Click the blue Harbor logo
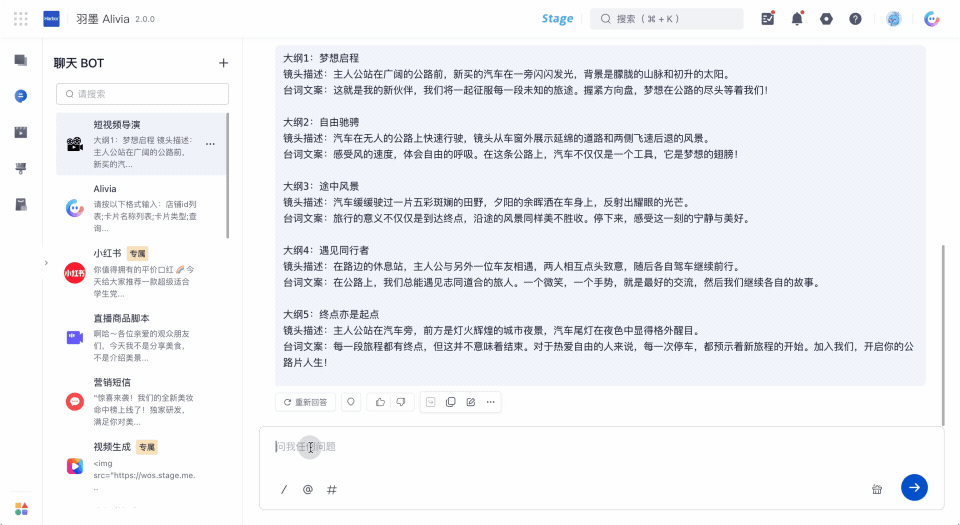This screenshot has height=525, width=960. click(51, 19)
